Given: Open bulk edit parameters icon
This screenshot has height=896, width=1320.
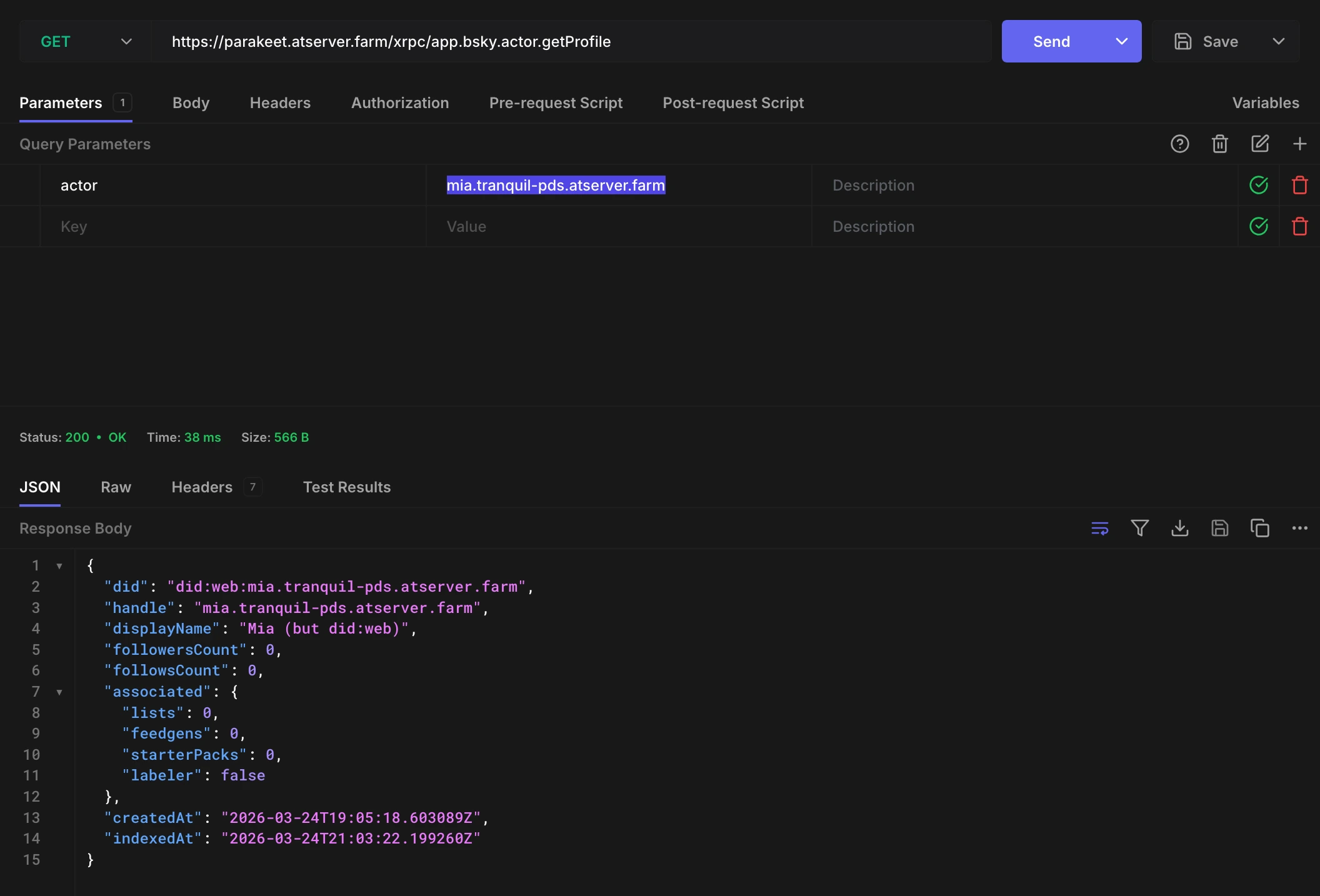Looking at the screenshot, I should [1259, 144].
